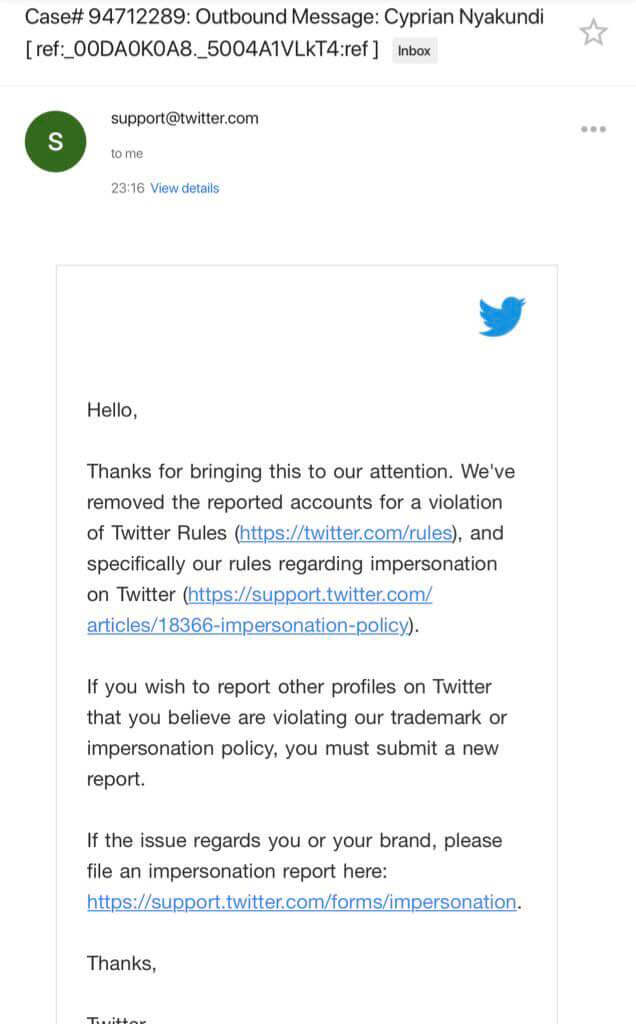Expand message info via View details
The height and width of the screenshot is (1024, 636).
click(185, 188)
